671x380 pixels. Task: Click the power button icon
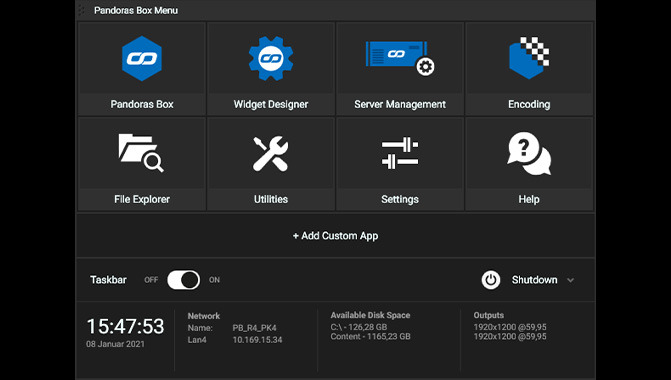[x=491, y=280]
